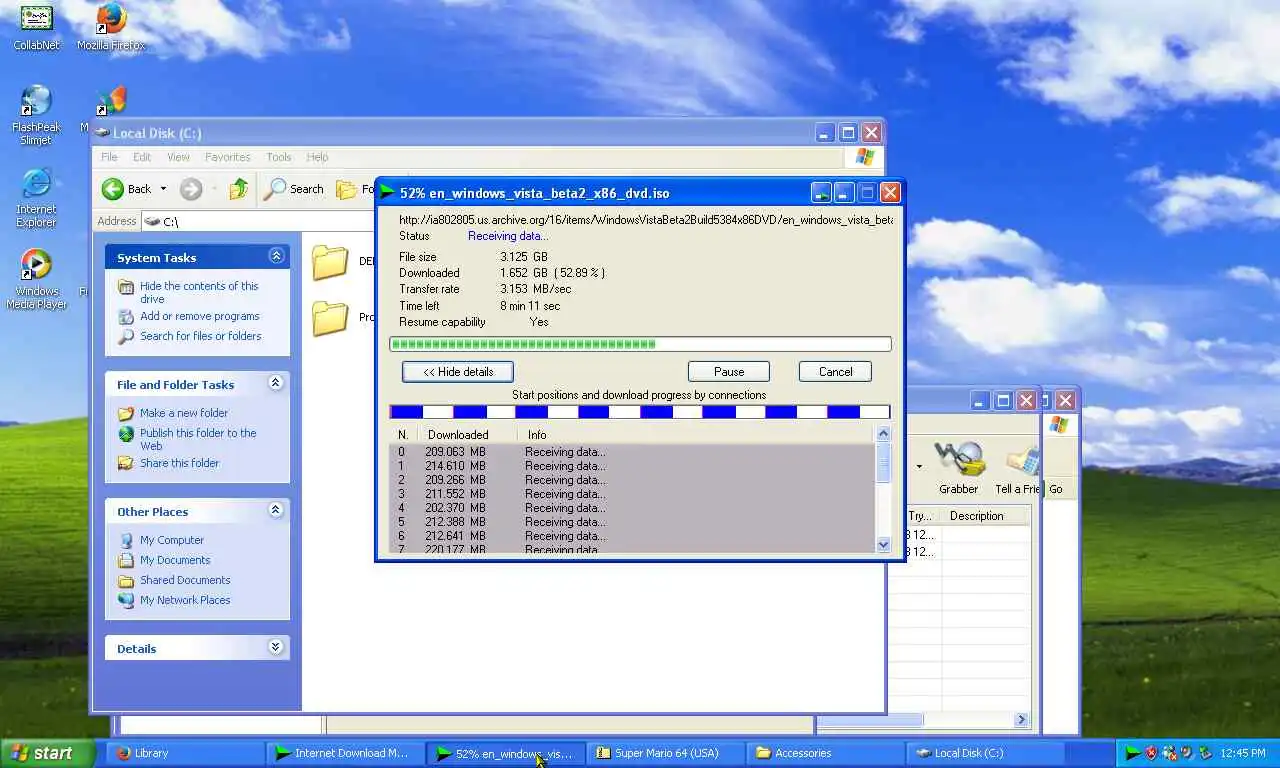The image size is (1280, 768).
Task: Open the Grabber tool in IDM window
Action: [x=958, y=468]
